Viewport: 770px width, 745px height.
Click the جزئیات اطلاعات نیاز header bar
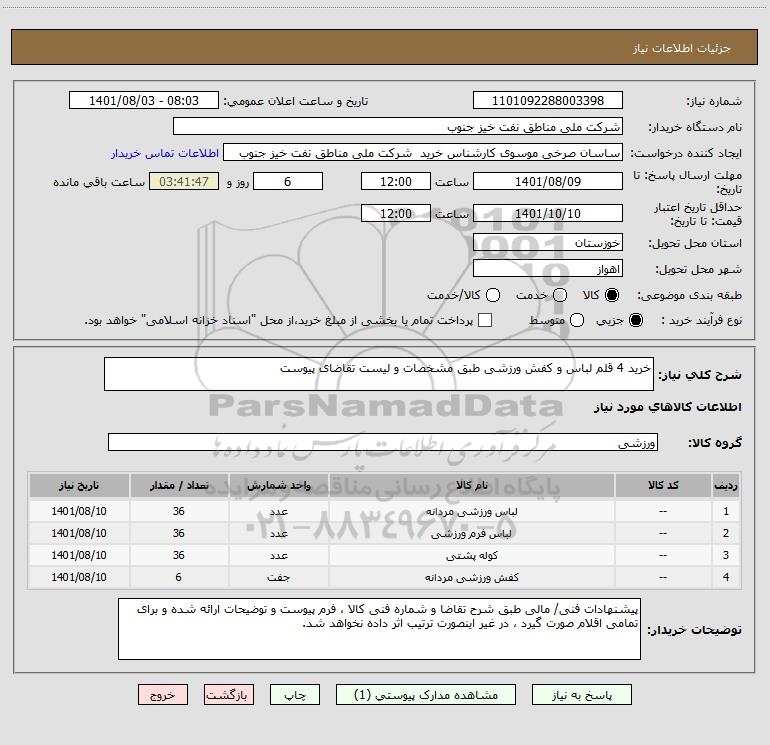point(385,47)
